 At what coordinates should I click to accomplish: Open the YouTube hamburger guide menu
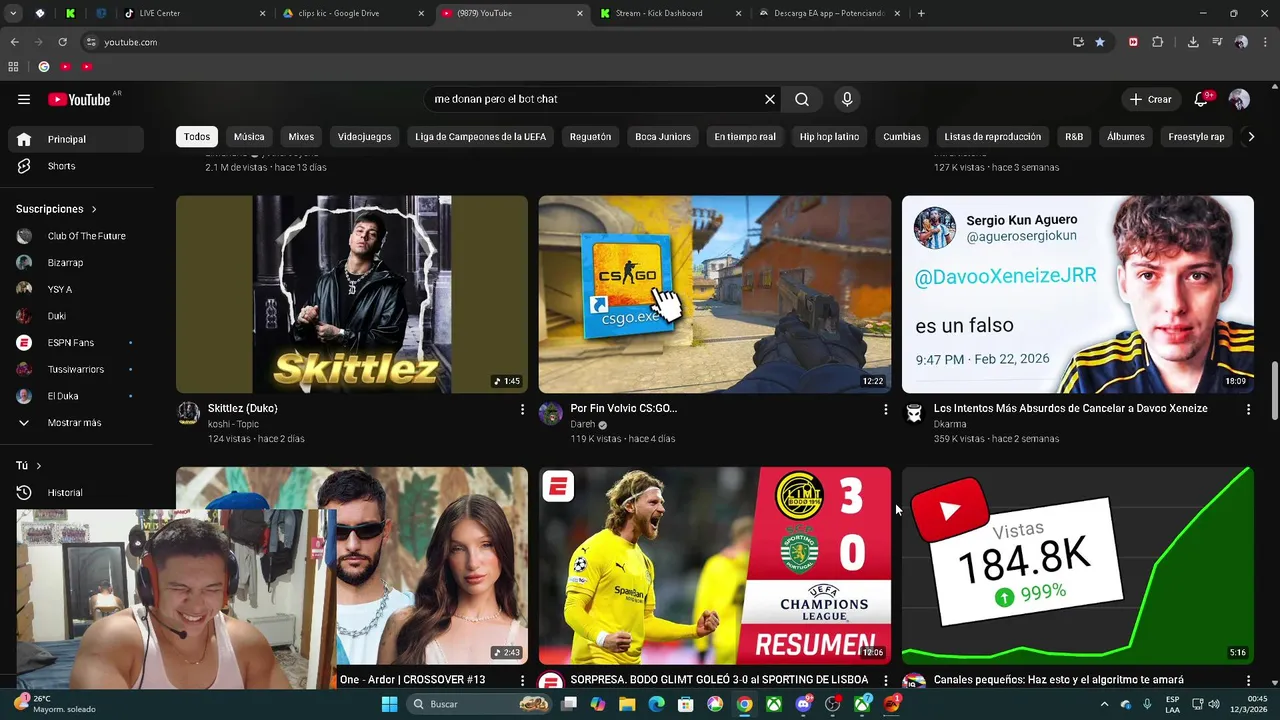click(x=24, y=99)
